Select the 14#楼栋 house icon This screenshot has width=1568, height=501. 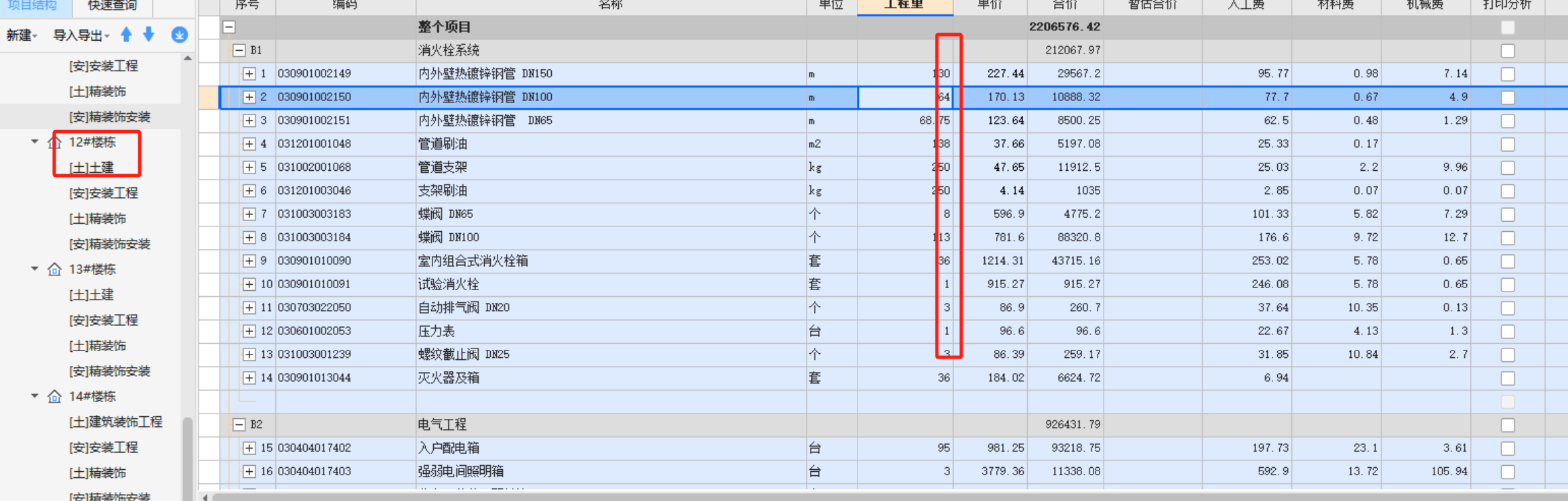55,397
